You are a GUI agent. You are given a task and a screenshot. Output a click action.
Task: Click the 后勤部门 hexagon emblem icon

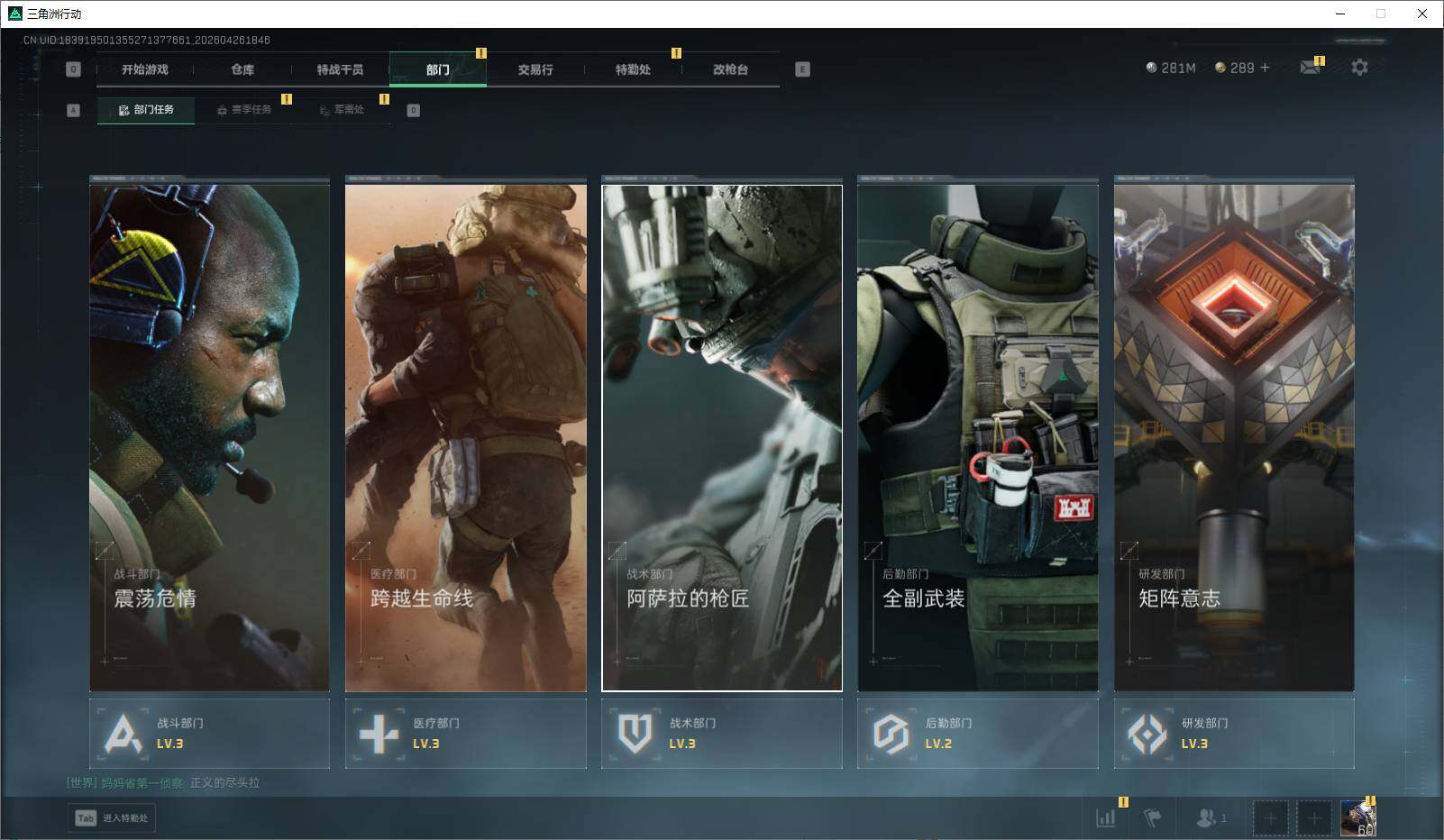coord(891,734)
